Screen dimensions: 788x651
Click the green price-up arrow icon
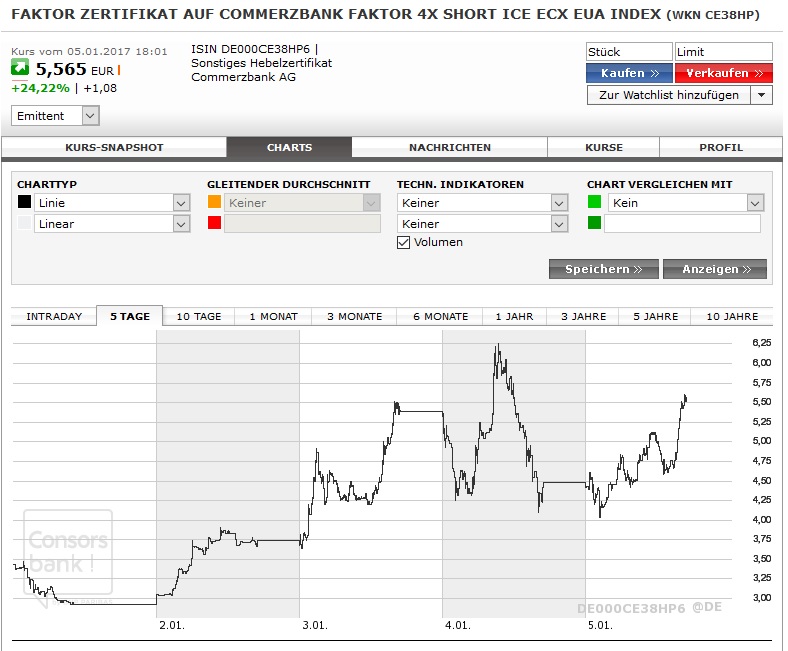point(20,67)
